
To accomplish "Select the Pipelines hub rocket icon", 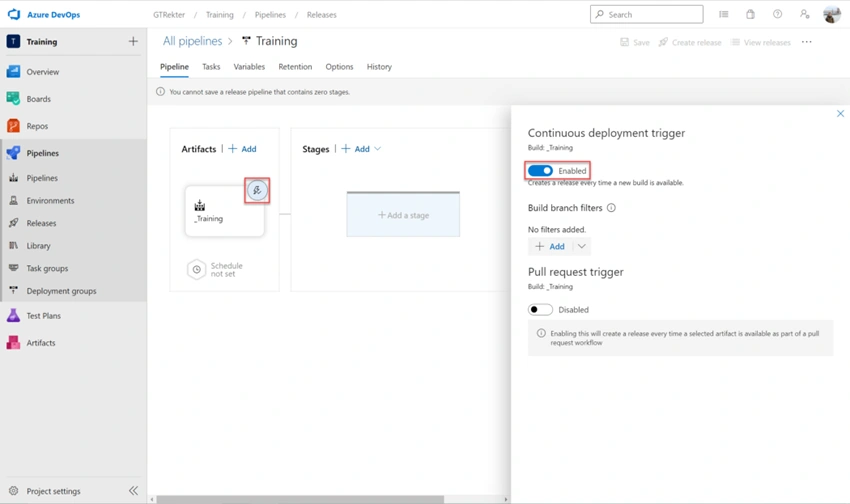I will (13, 153).
